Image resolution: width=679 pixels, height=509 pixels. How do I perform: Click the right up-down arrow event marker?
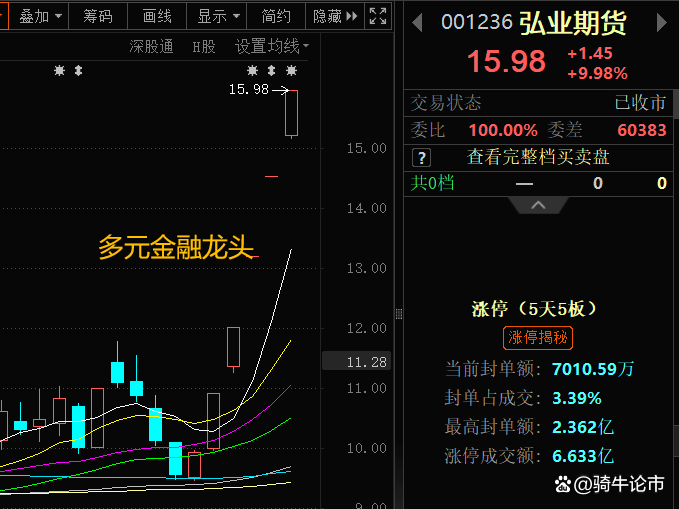point(272,70)
